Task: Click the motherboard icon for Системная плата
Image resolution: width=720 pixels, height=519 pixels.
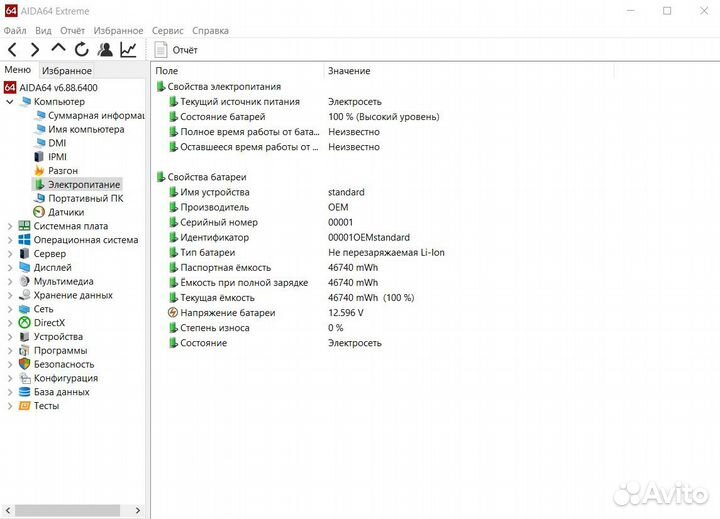Action: coord(24,226)
